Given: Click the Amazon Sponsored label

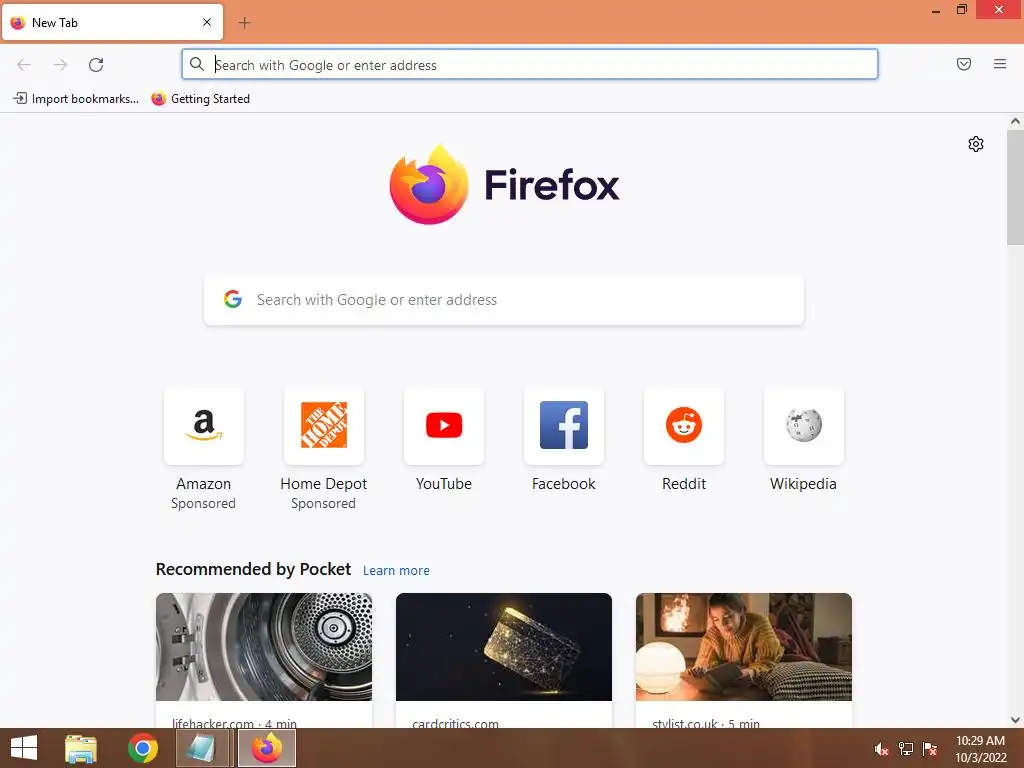Looking at the screenshot, I should click(x=203, y=504).
